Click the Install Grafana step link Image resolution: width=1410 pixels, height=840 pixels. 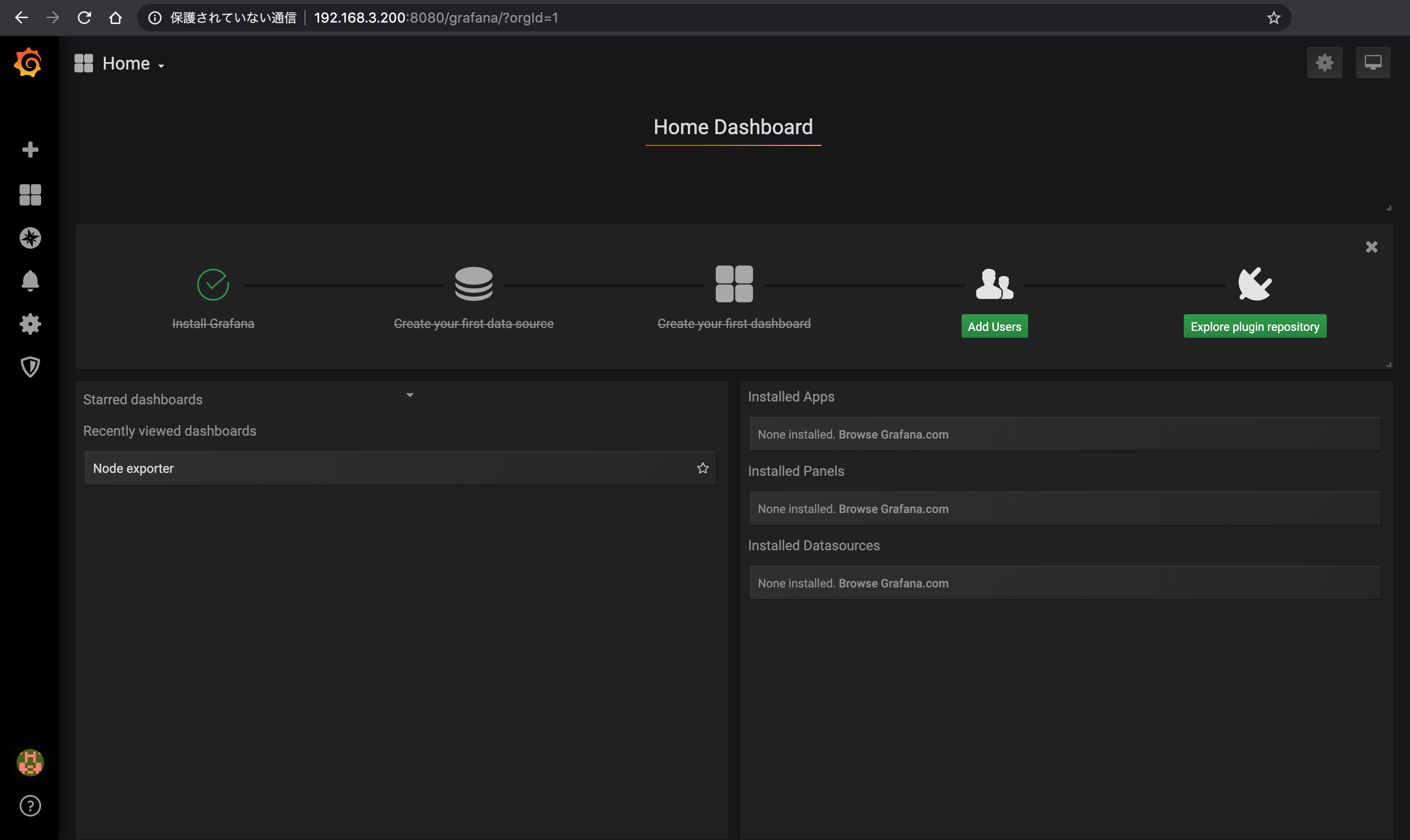213,323
